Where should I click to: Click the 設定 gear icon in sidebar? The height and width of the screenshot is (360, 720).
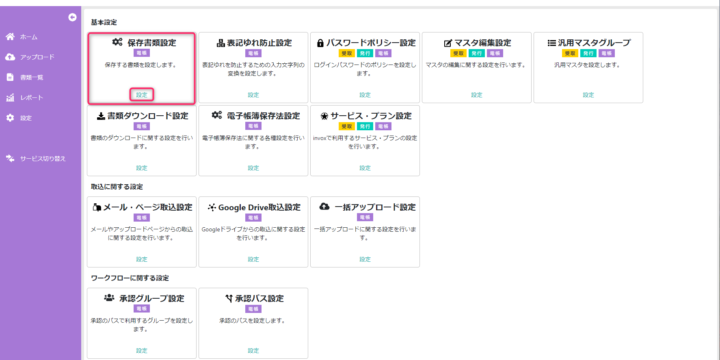pos(10,118)
